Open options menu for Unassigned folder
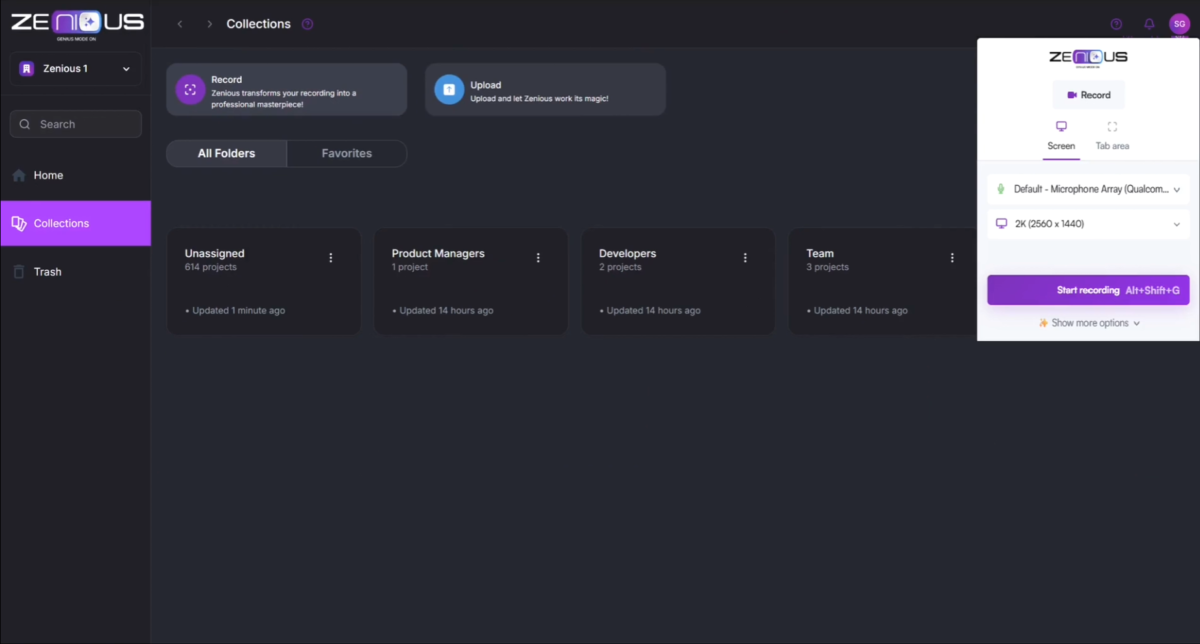The height and width of the screenshot is (644, 1200). [x=331, y=258]
